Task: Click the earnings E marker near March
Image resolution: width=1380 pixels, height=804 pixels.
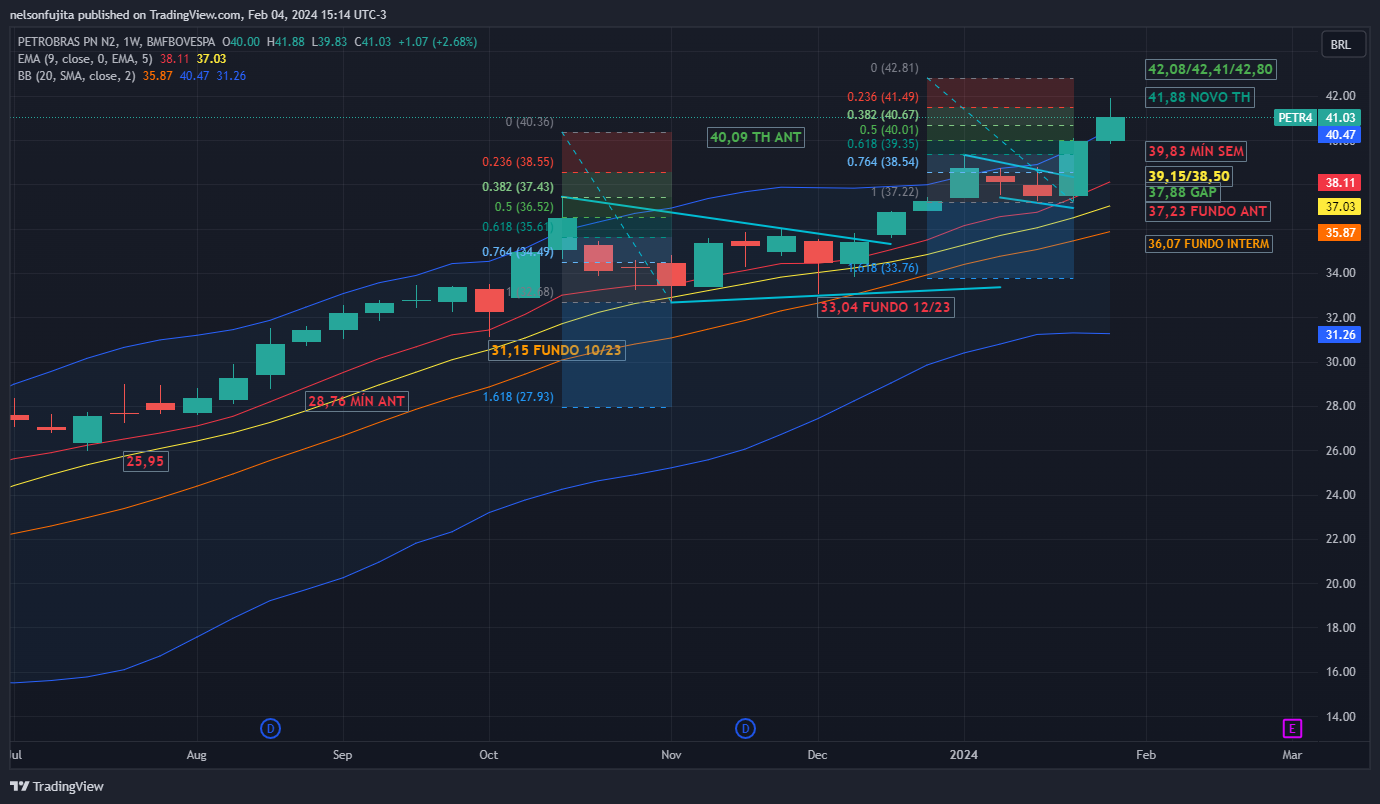Action: tap(1292, 728)
